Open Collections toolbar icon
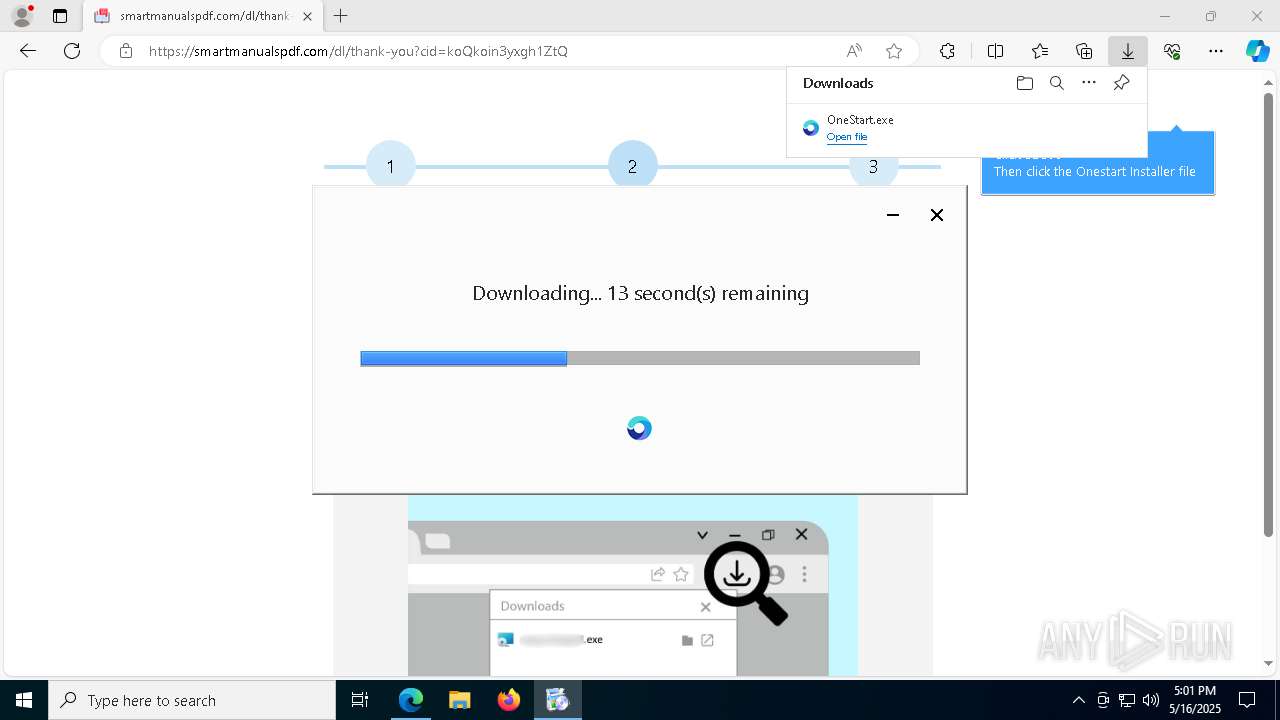 tap(1084, 51)
